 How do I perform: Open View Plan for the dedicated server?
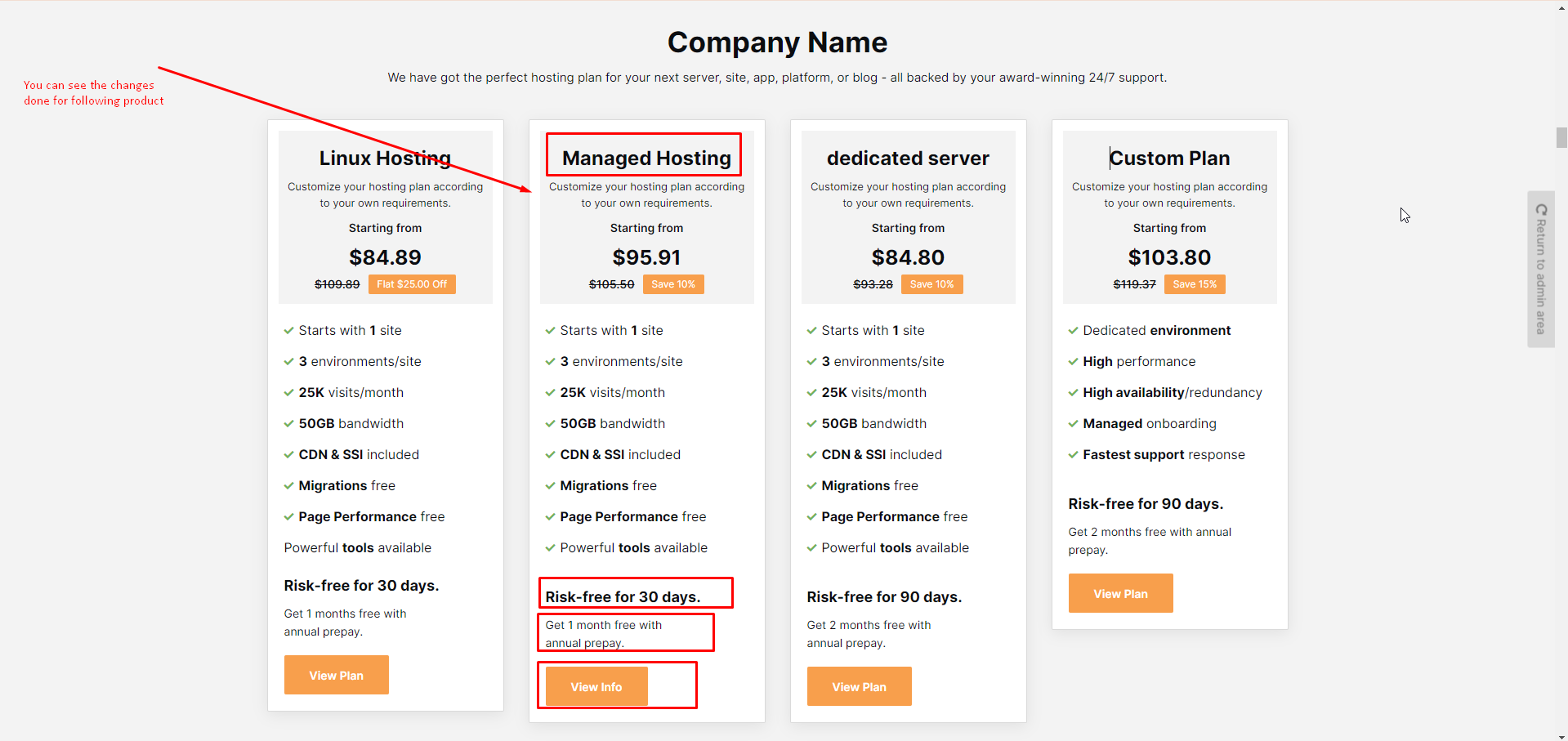coord(859,686)
